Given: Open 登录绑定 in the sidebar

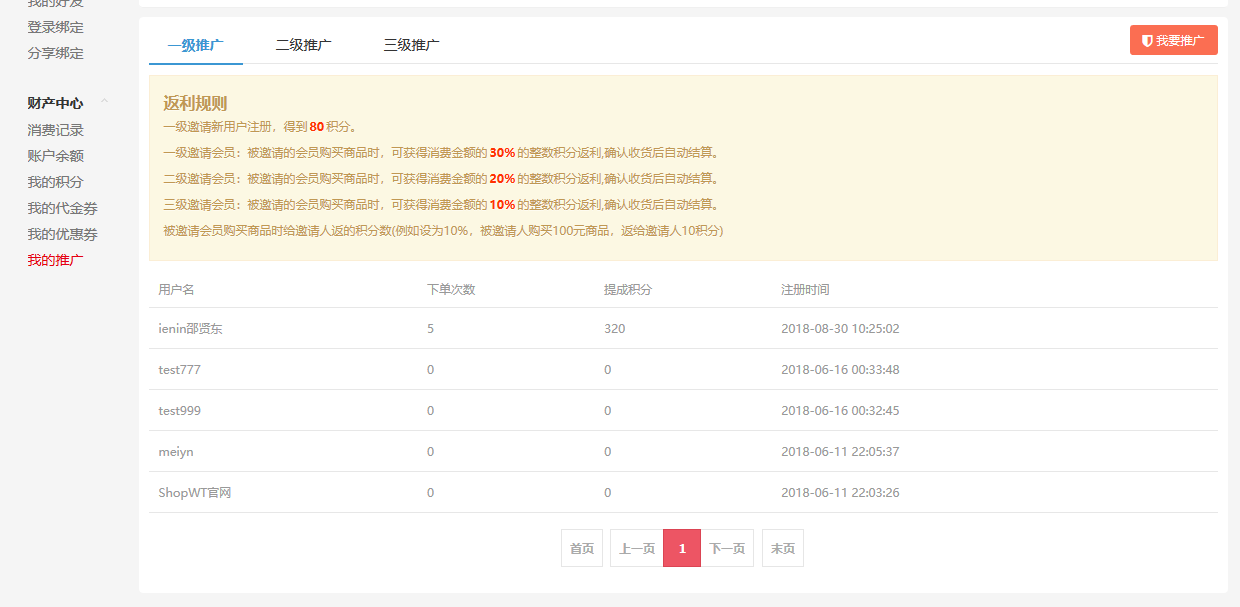Looking at the screenshot, I should point(55,27).
